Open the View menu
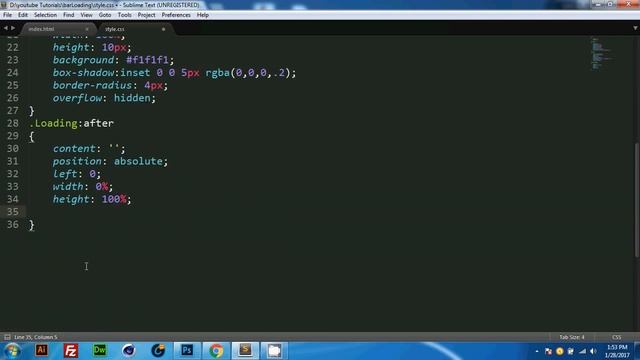The image size is (640, 360). pyautogui.click(x=86, y=15)
